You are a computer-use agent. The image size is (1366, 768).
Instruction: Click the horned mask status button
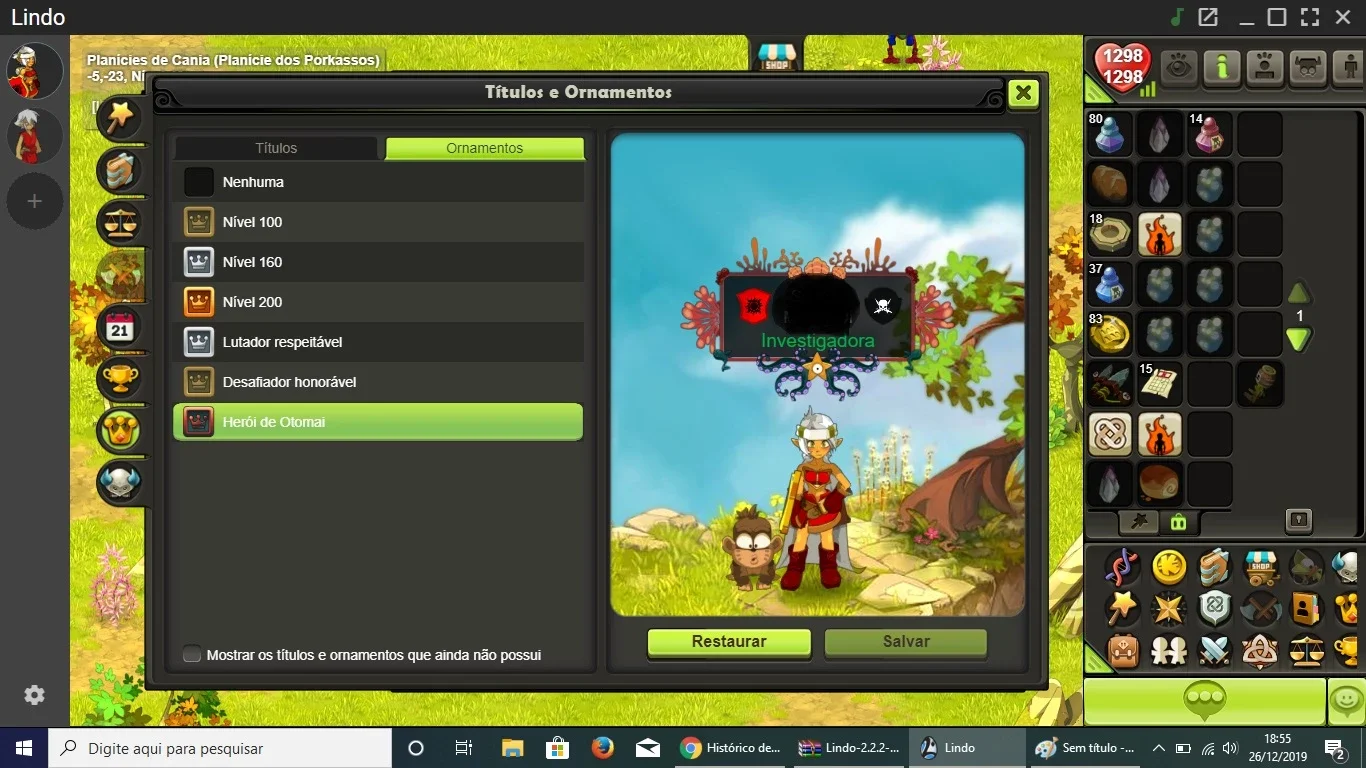(x=1308, y=68)
